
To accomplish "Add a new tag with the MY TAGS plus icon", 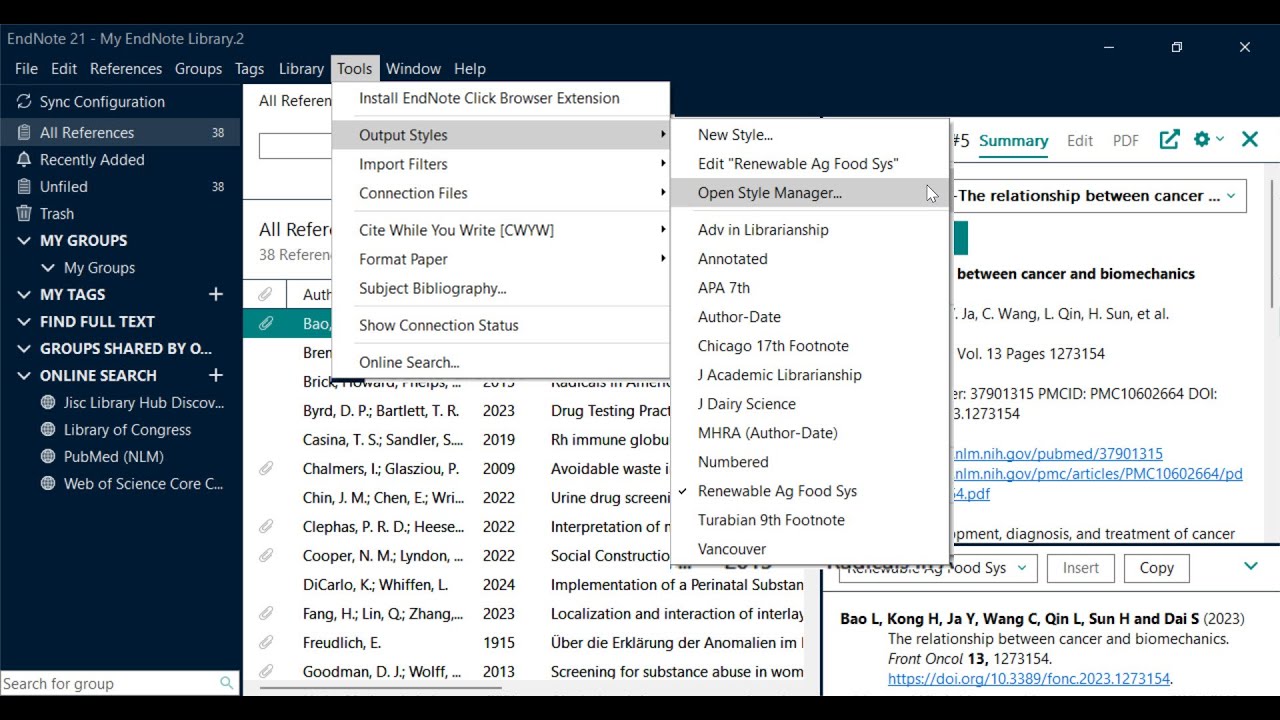I will 215,294.
